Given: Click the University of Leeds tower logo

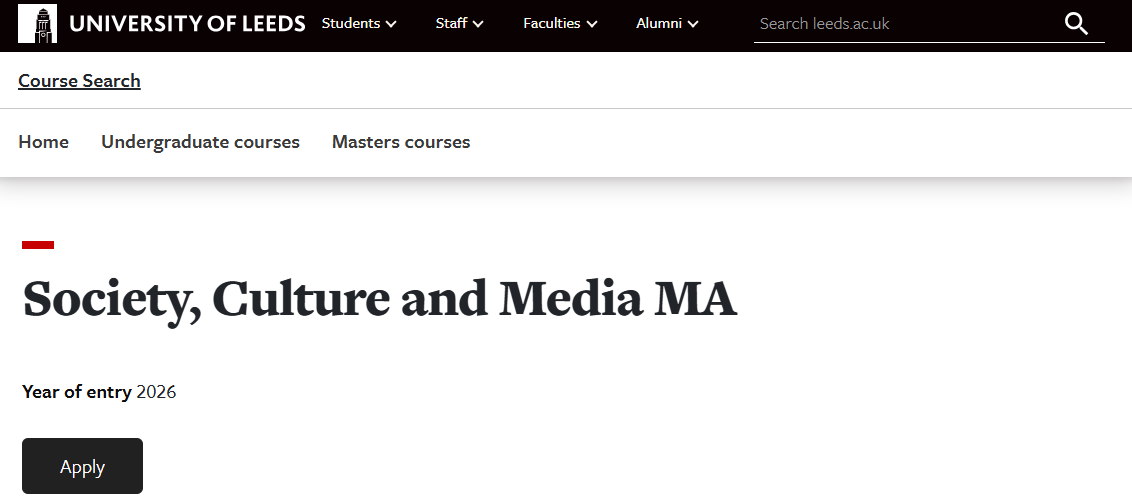Looking at the screenshot, I should [x=38, y=23].
